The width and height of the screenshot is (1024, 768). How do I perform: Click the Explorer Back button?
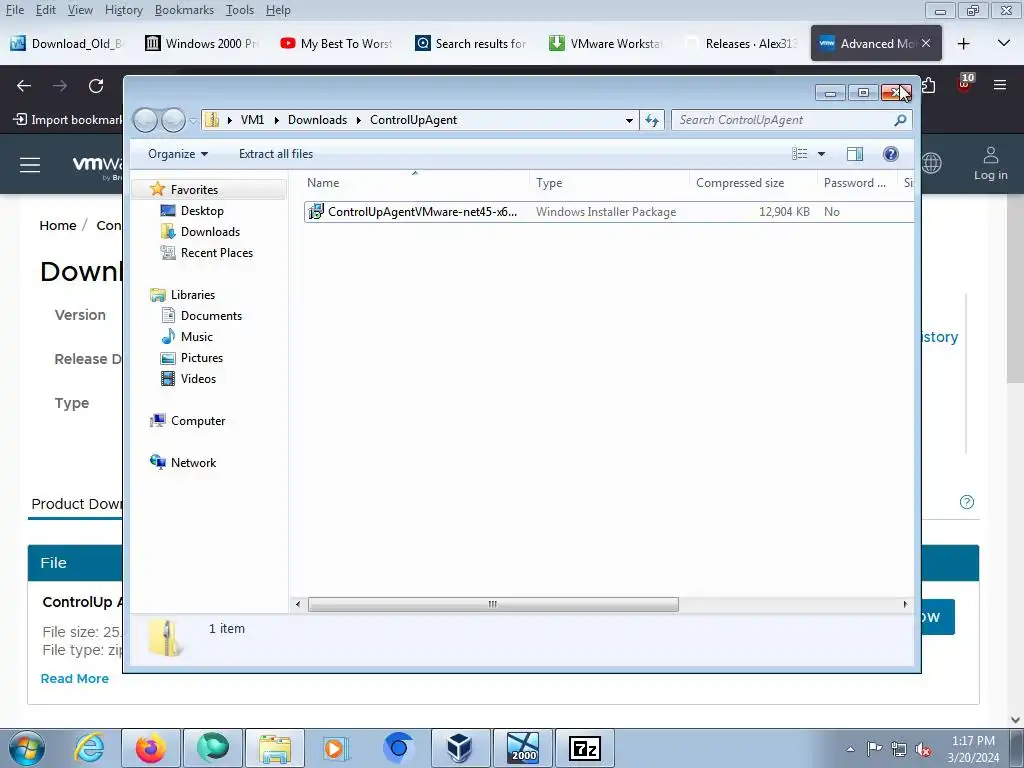145,120
